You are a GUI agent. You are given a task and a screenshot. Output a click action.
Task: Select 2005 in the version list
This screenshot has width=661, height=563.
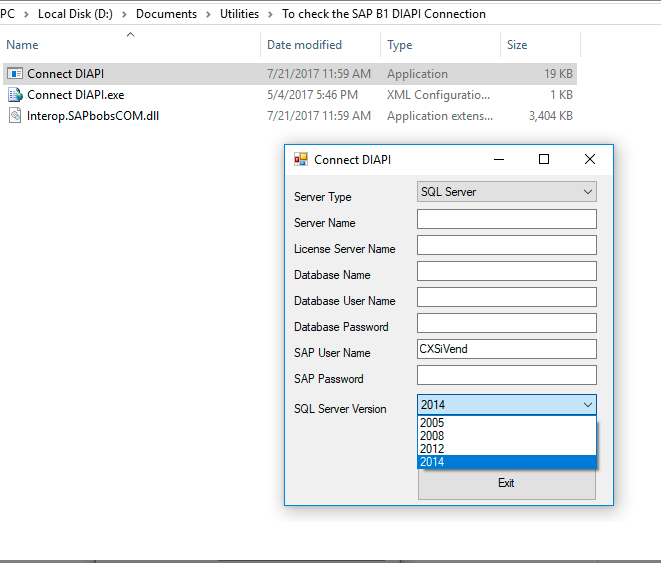(x=507, y=423)
